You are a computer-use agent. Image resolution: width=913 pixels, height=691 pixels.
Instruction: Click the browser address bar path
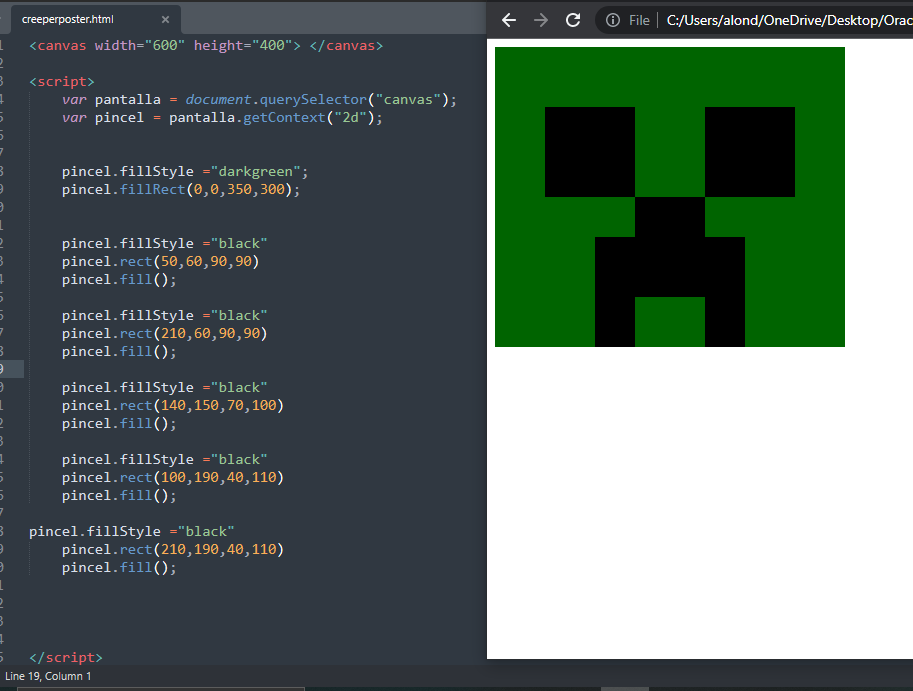(789, 20)
